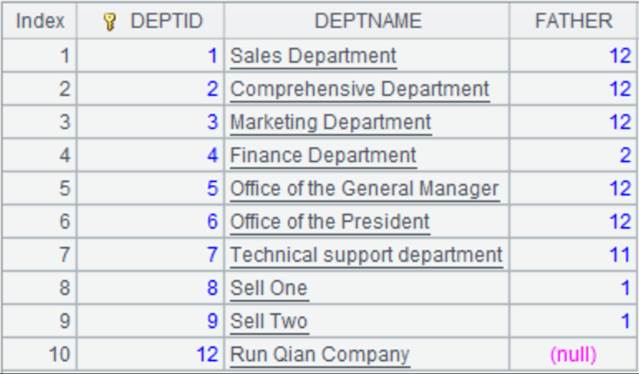The image size is (639, 374).
Task: Select index row number 10
Action: [59, 354]
